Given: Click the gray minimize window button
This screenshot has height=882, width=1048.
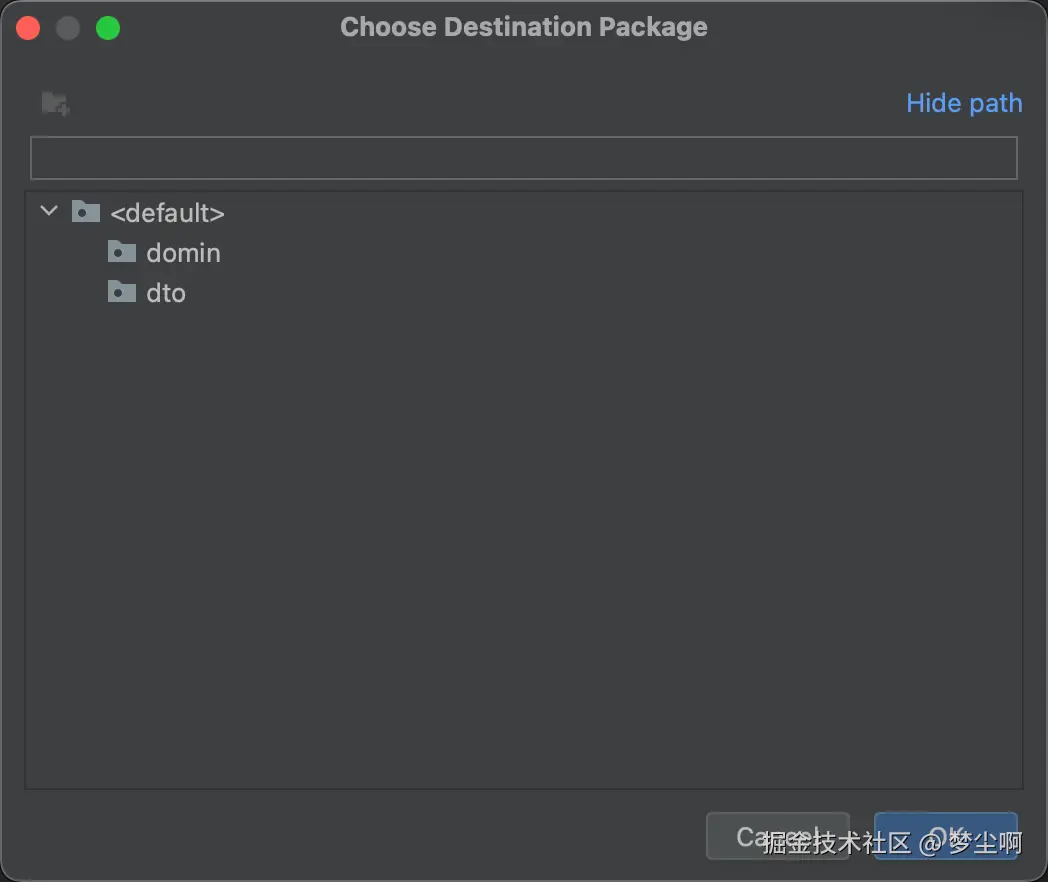Looking at the screenshot, I should (x=68, y=28).
